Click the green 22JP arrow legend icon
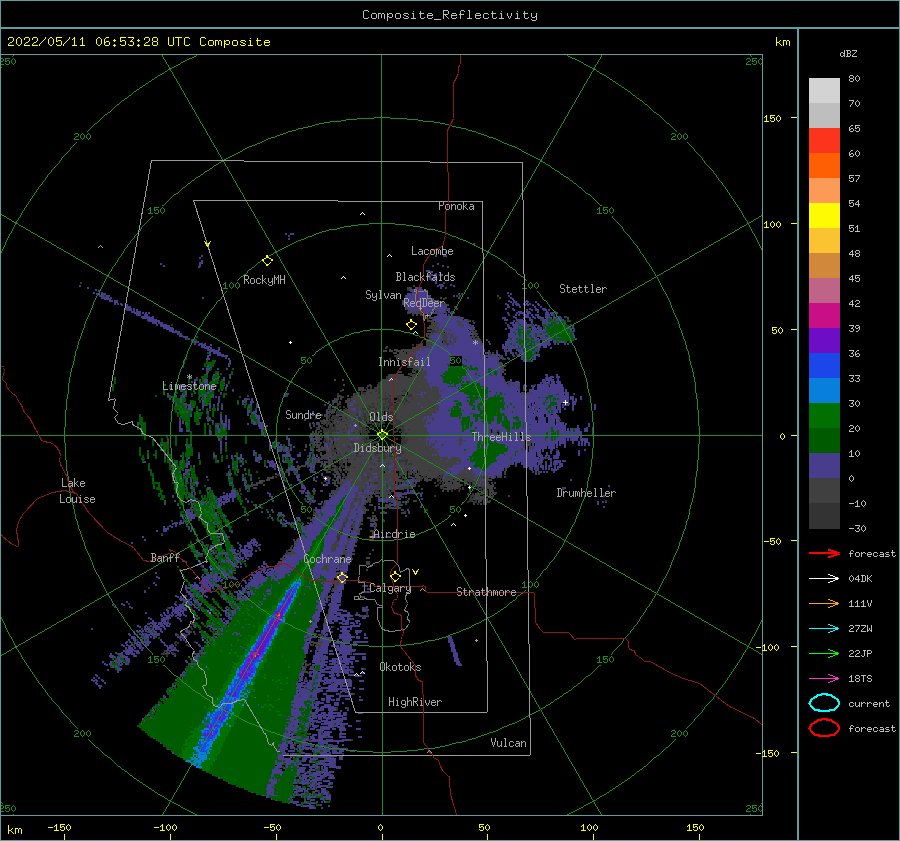The image size is (900, 841). click(824, 653)
